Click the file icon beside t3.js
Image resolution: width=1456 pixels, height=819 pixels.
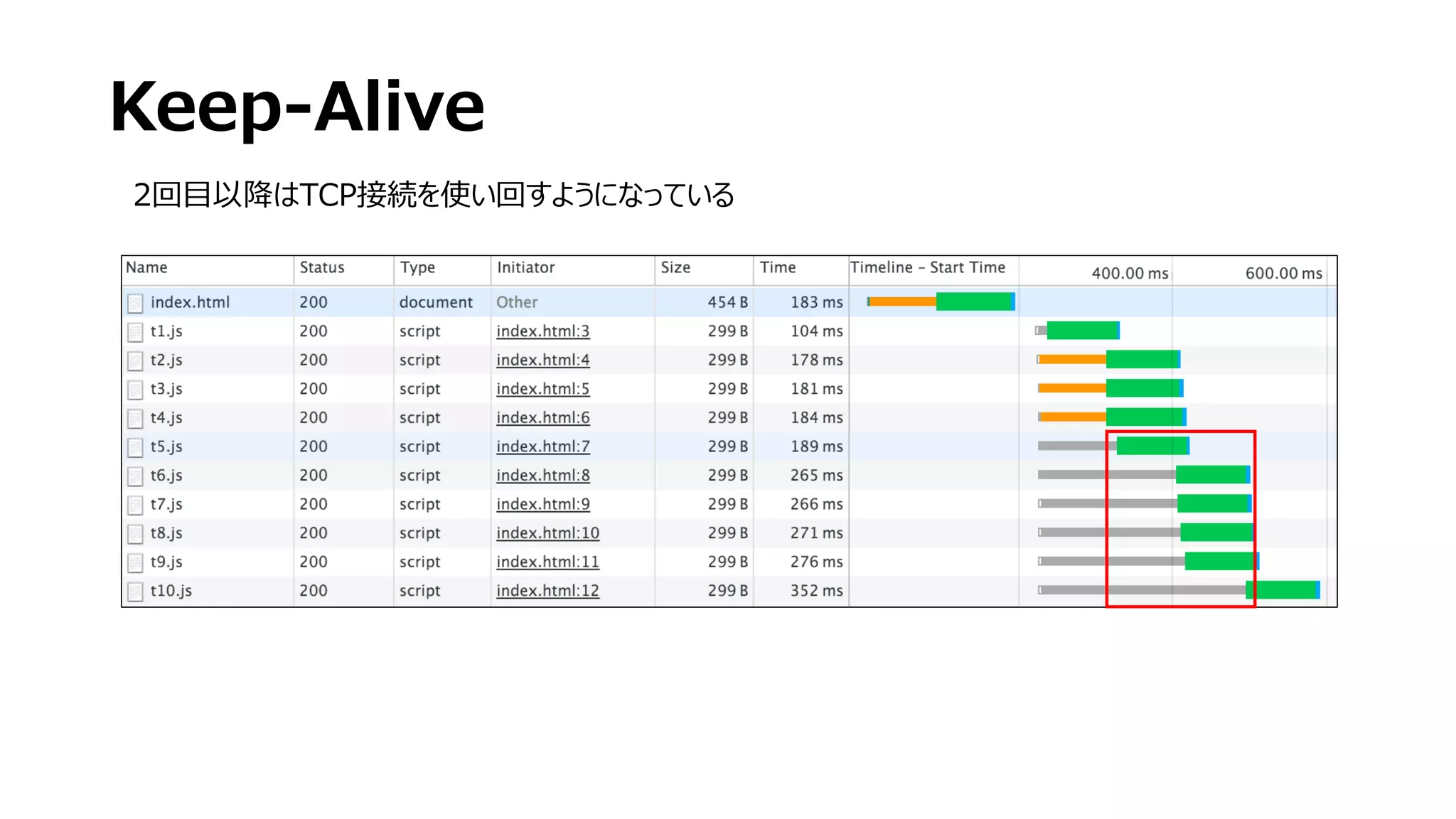[135, 390]
